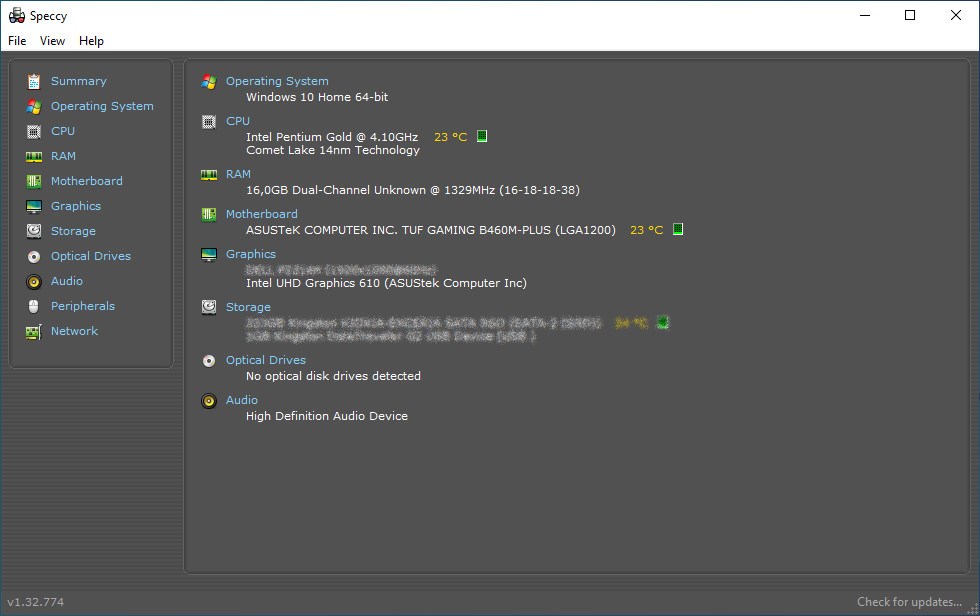The width and height of the screenshot is (980, 616).
Task: Click the green CPU temperature indicator icon
Action: pyautogui.click(x=482, y=136)
